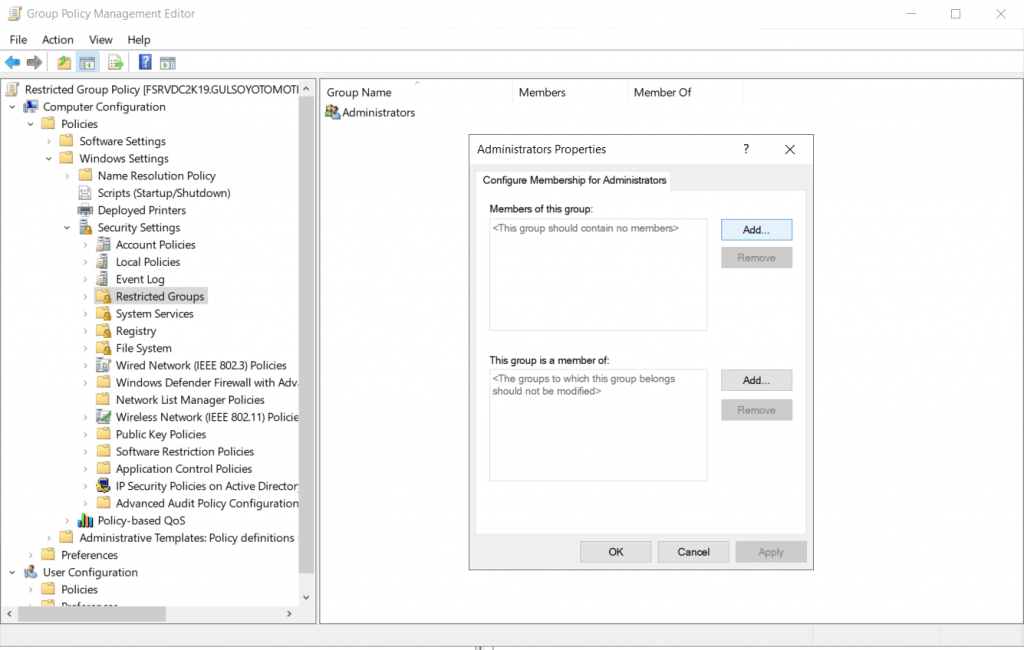Collapse the Security Settings node

tap(67, 228)
